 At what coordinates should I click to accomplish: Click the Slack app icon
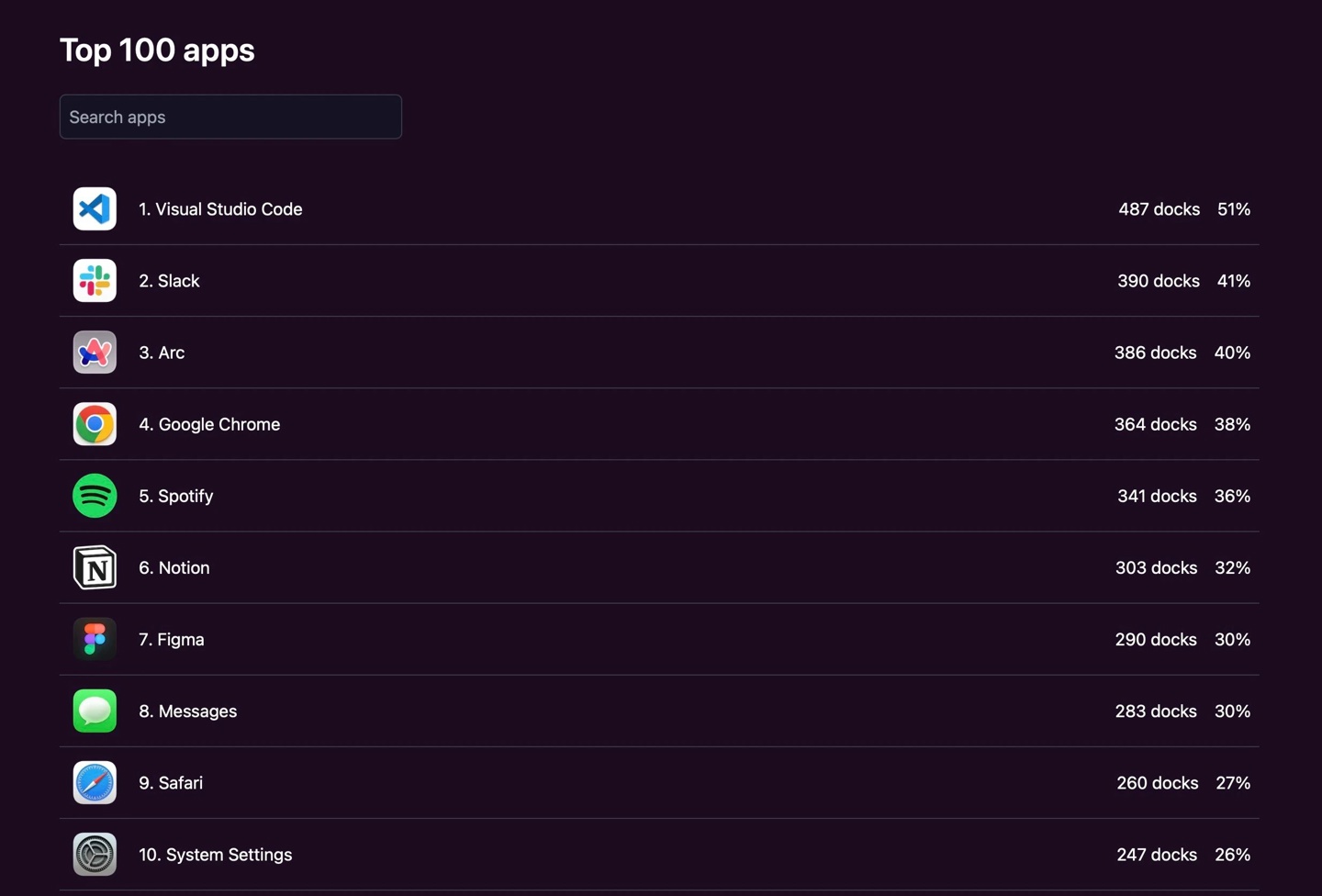pyautogui.click(x=95, y=280)
